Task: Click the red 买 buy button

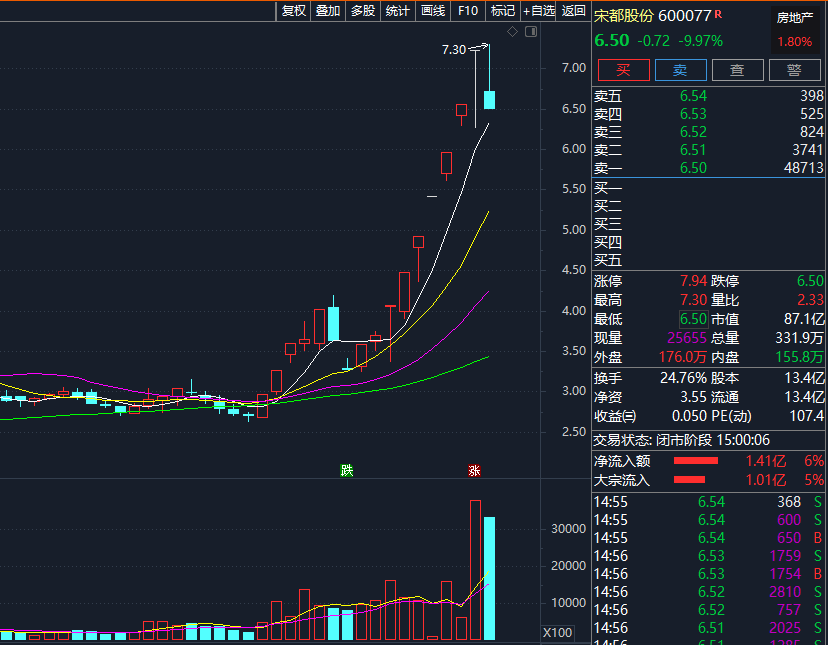Action: click(623, 69)
